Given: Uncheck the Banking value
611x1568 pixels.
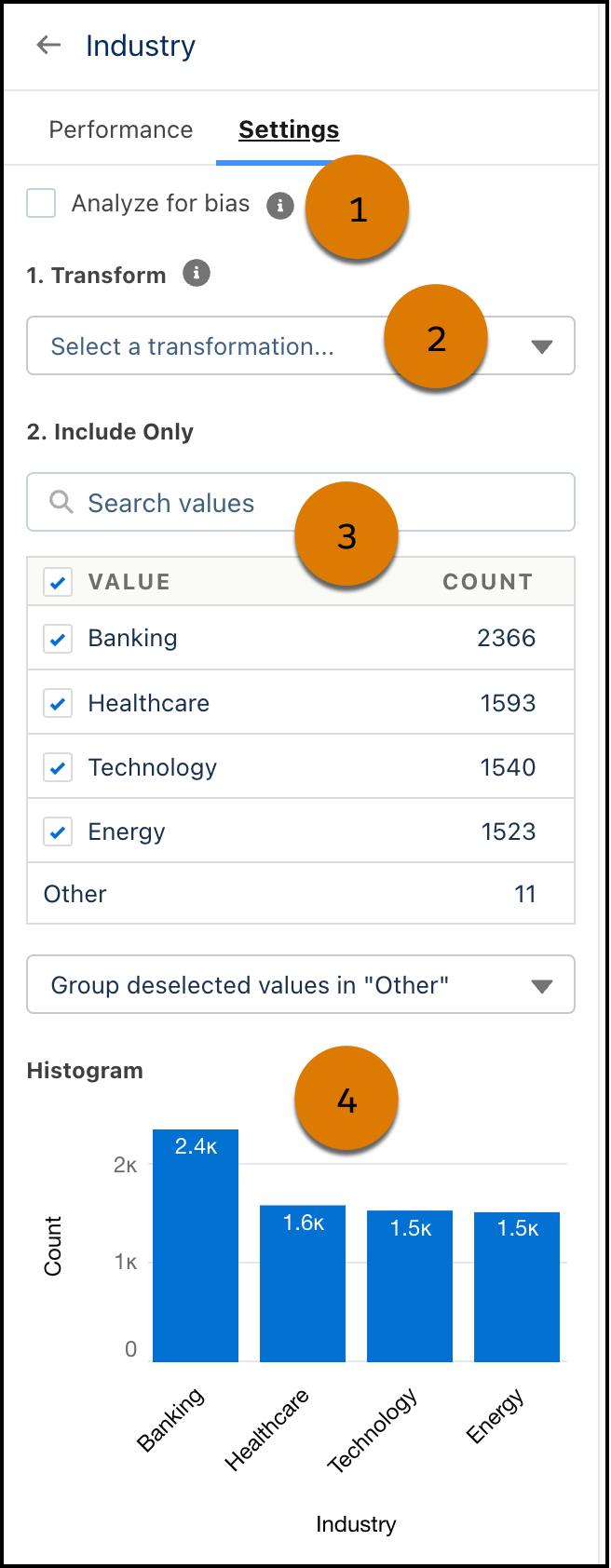Looking at the screenshot, I should click(58, 638).
